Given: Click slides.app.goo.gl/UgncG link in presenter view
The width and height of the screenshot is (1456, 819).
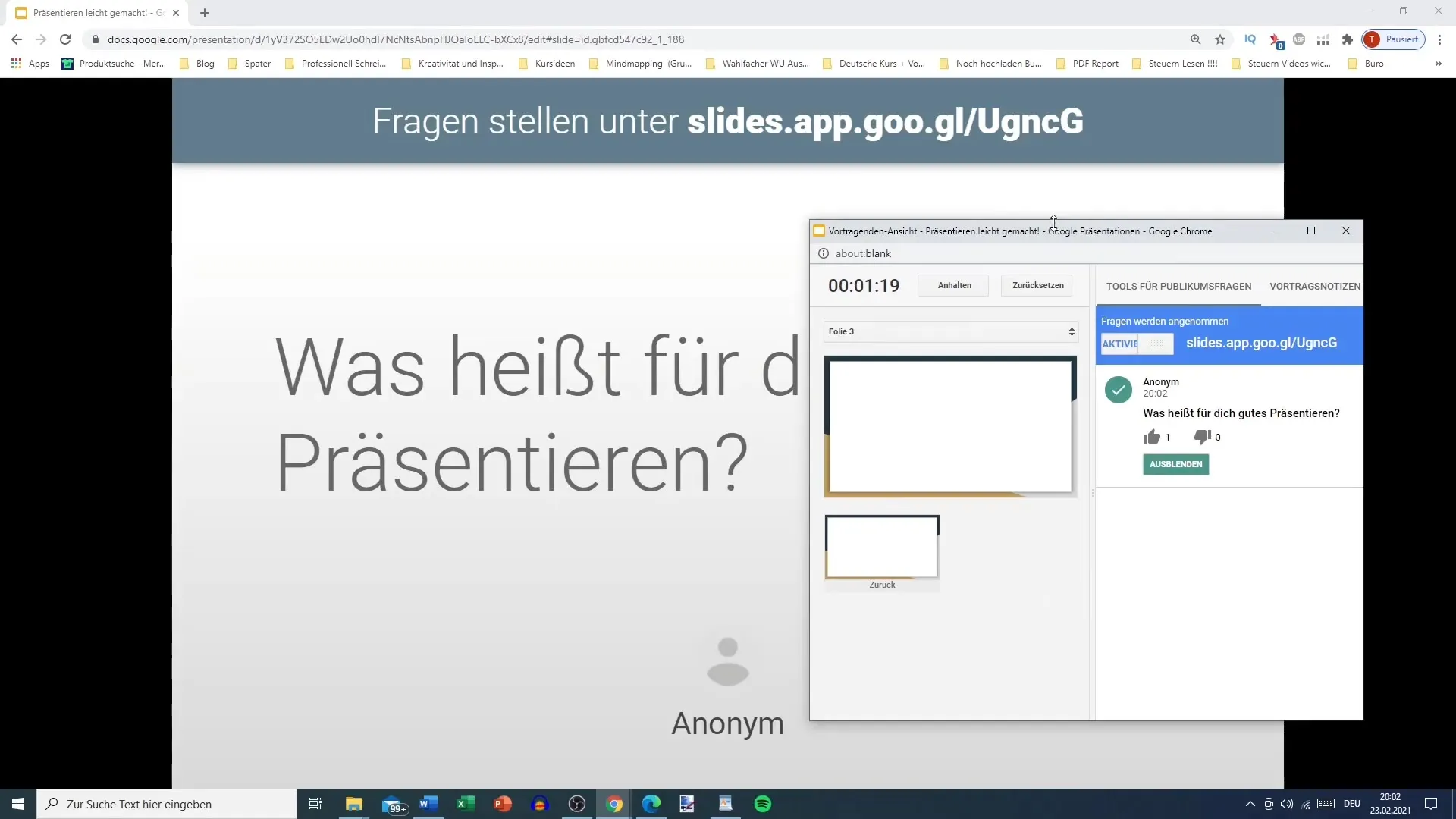Looking at the screenshot, I should point(1261,343).
